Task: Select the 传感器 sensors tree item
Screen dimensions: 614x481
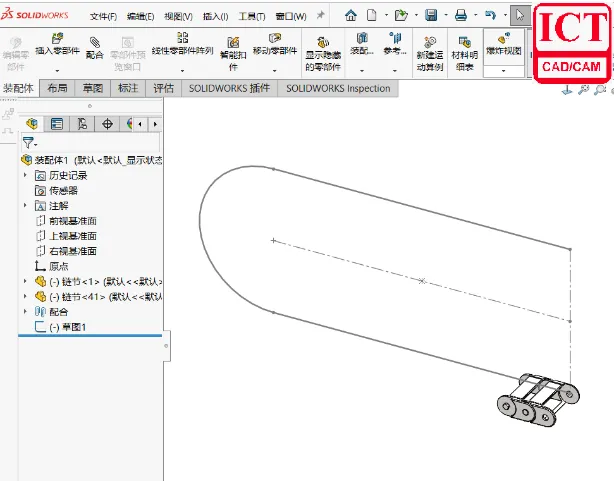Action: 56,190
